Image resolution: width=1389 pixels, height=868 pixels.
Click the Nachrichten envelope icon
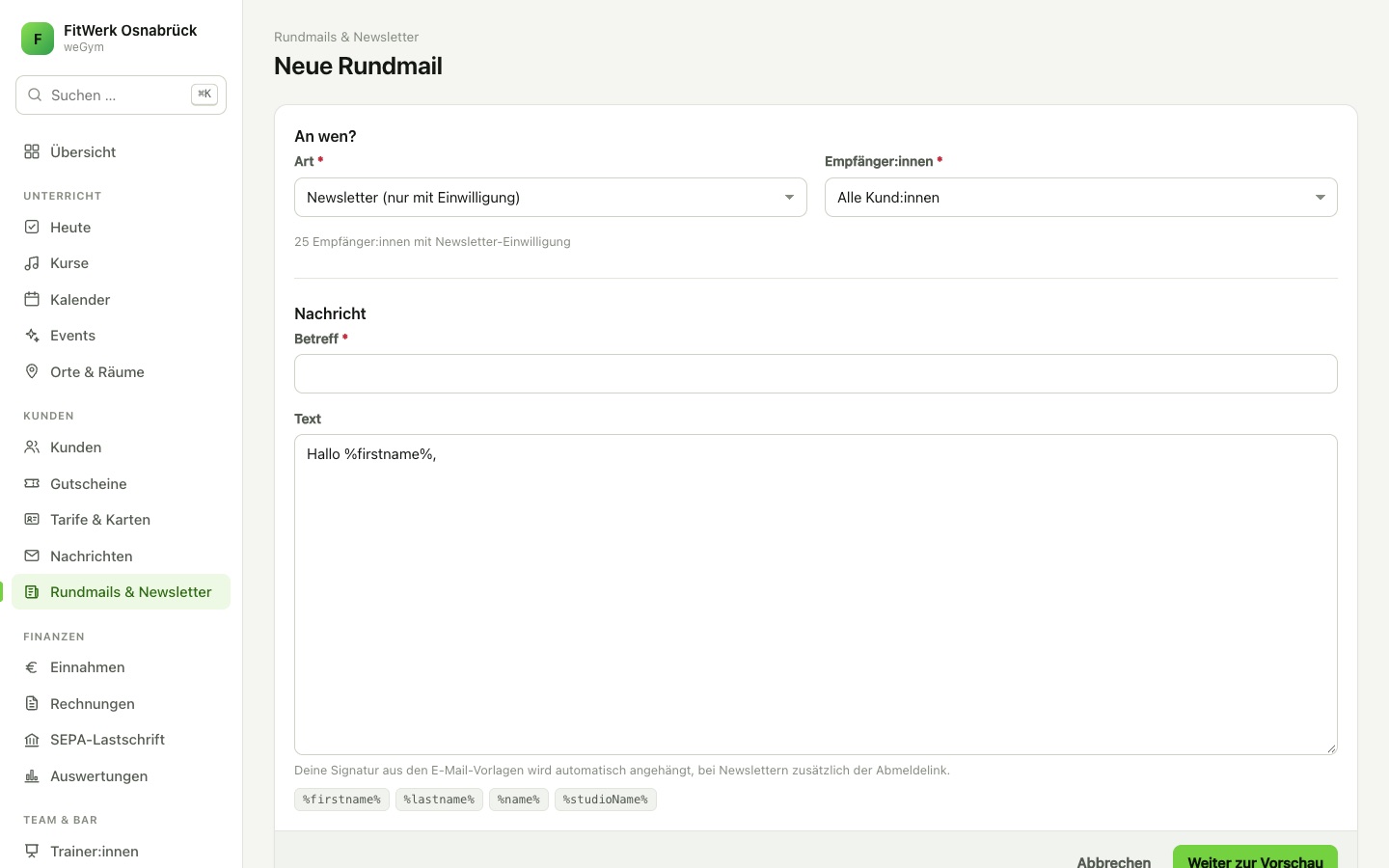32,556
